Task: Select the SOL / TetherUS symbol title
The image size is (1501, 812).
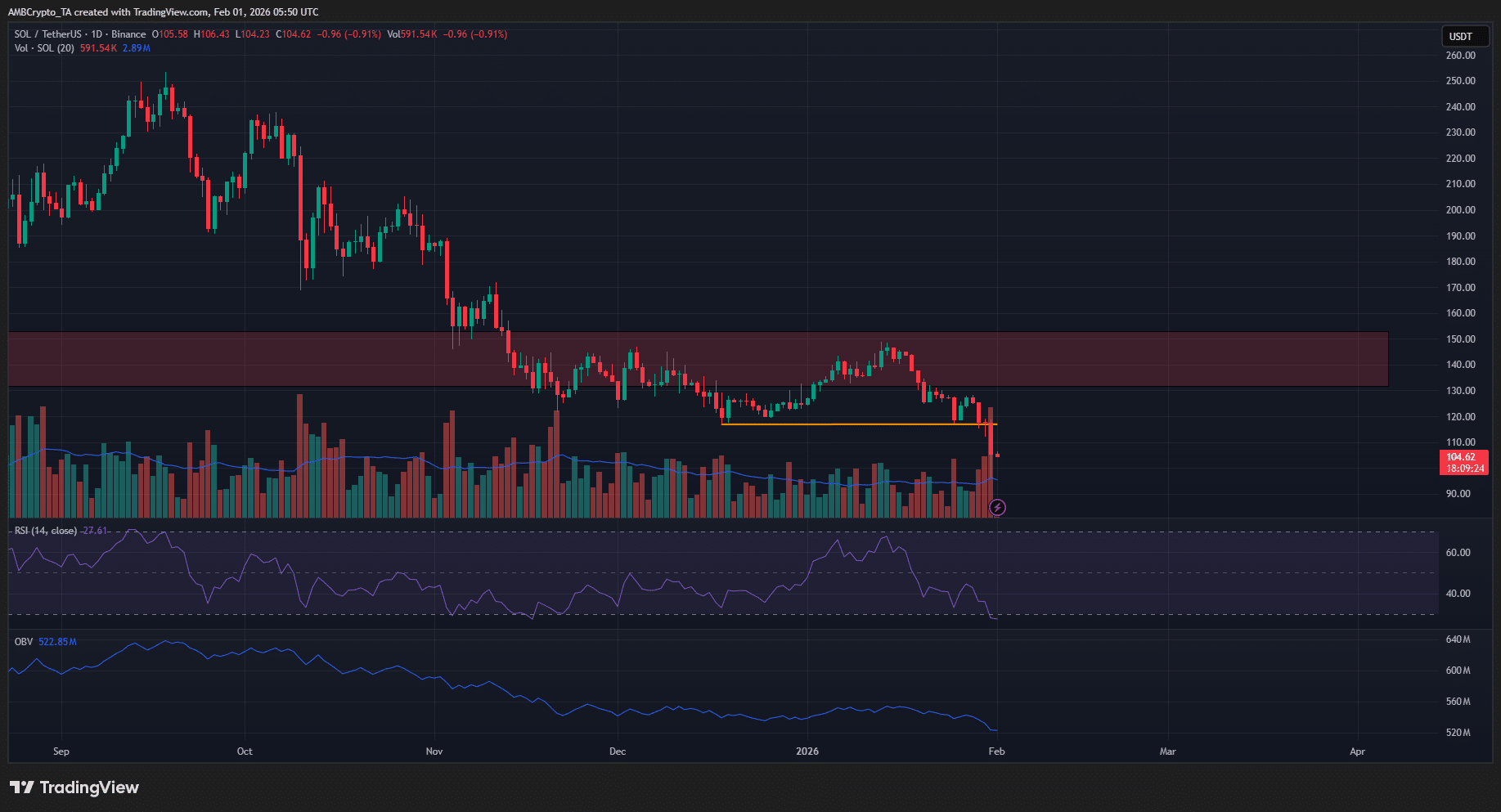Action: tap(48, 34)
